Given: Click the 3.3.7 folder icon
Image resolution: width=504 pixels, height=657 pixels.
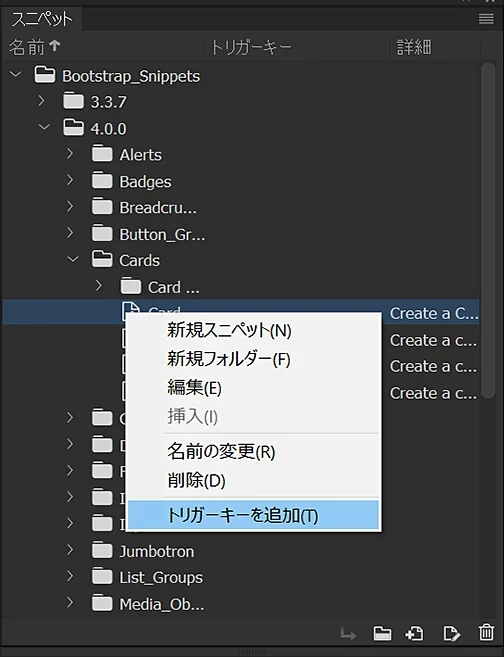Looking at the screenshot, I should [73, 101].
